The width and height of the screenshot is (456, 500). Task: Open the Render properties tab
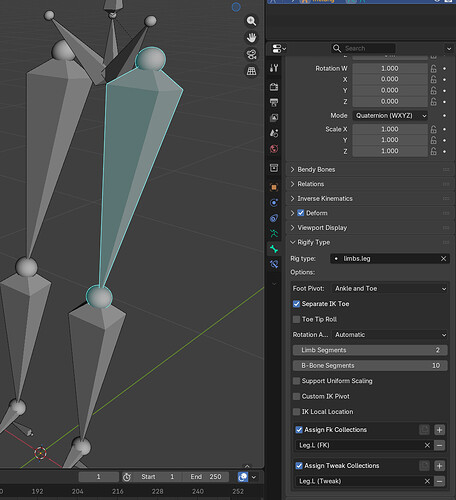tap(274, 87)
